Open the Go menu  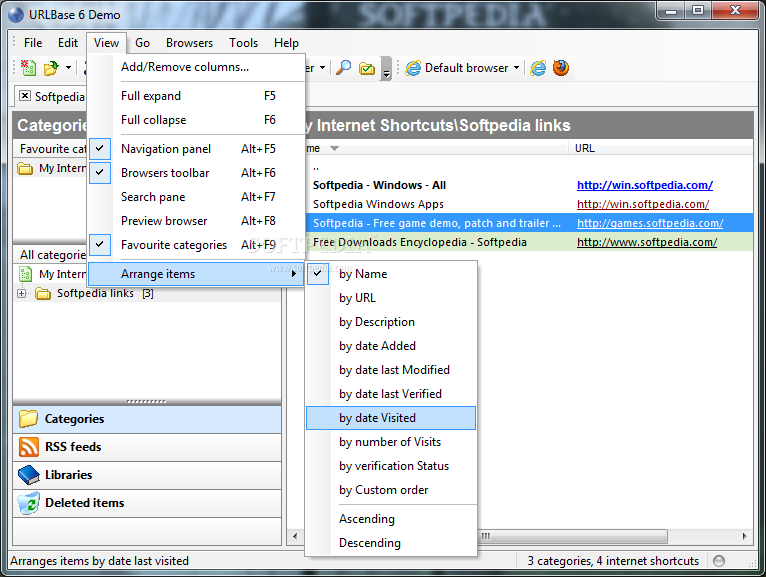[x=142, y=43]
